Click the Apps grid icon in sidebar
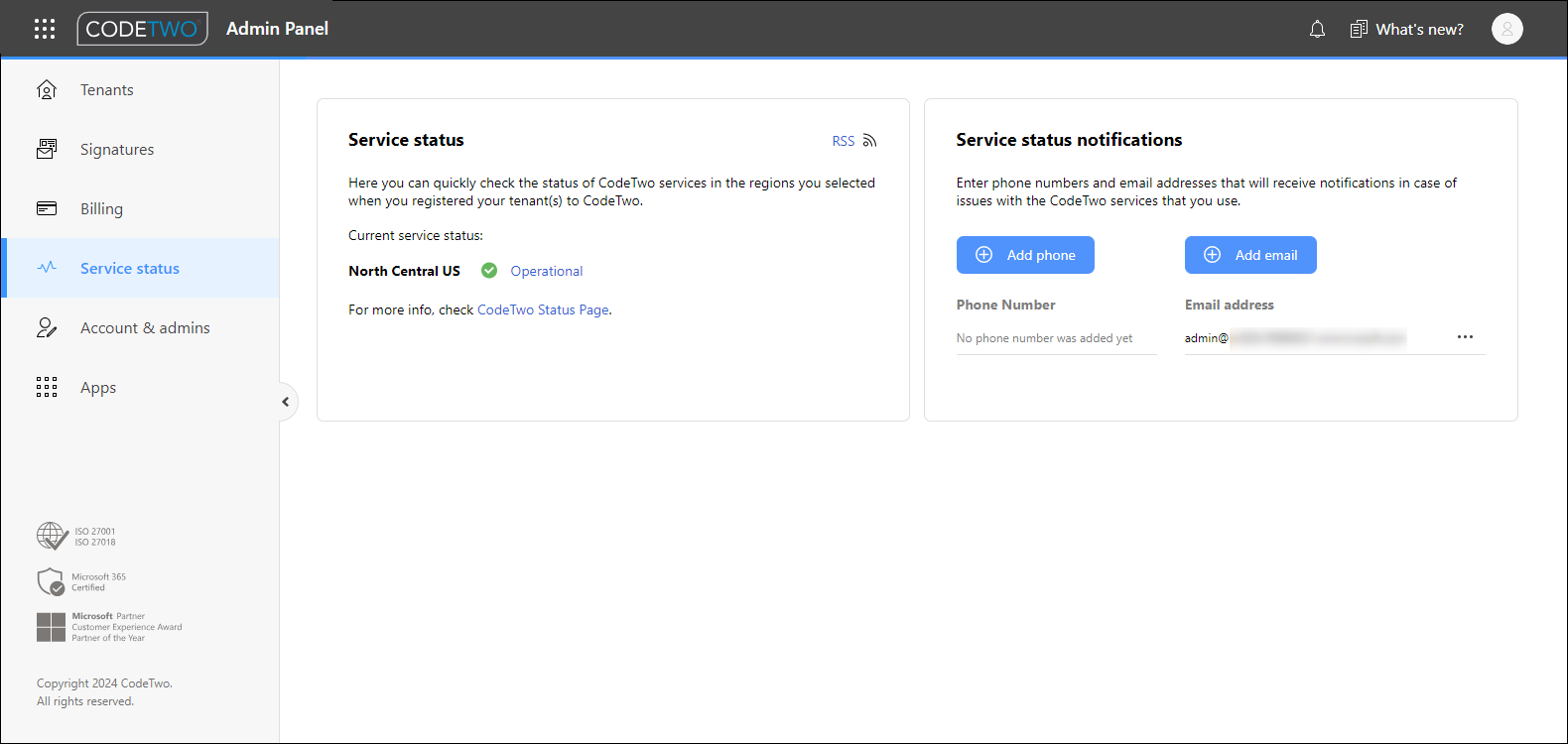 (x=47, y=387)
